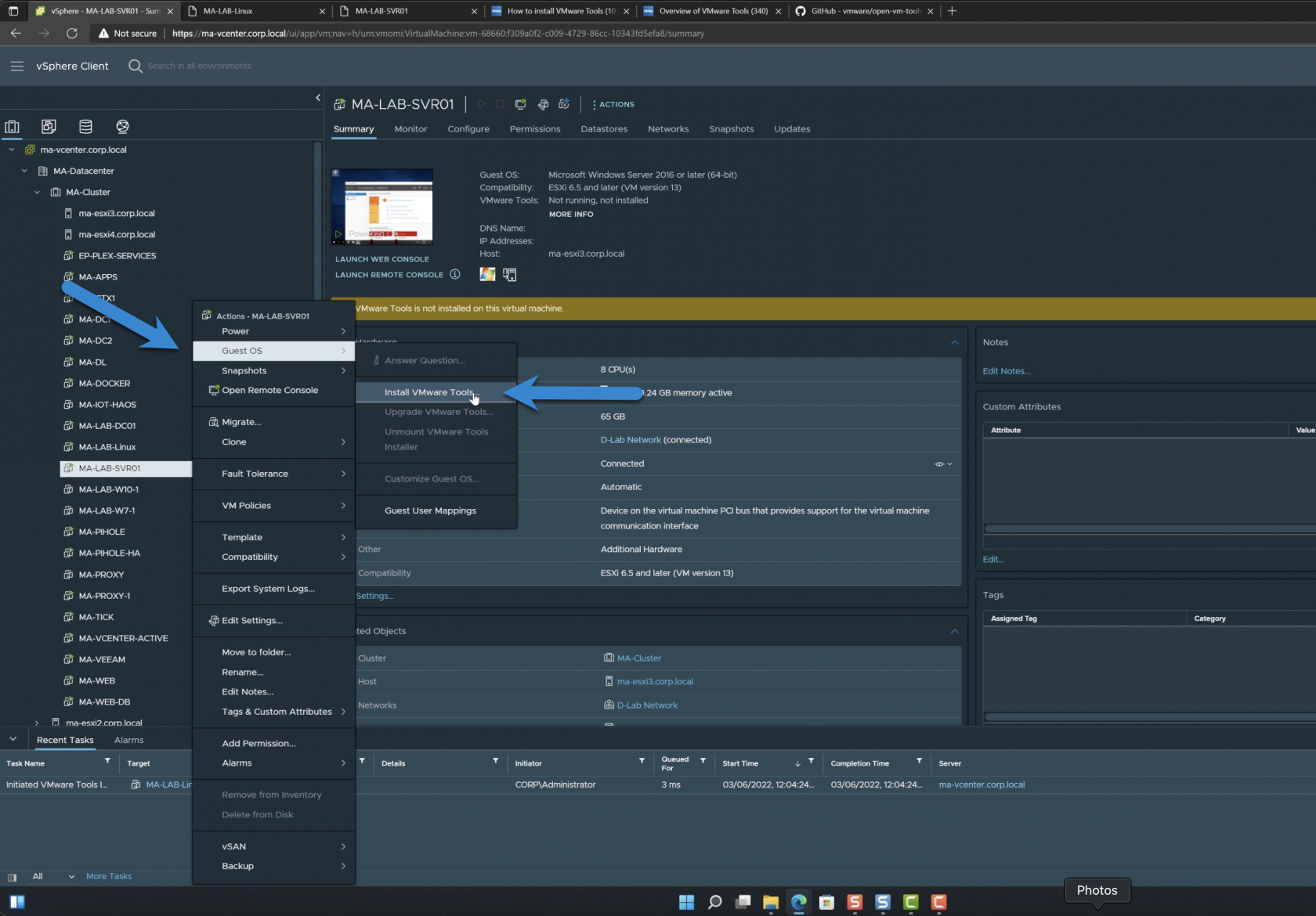Collapse the VM Hardware panel chevron

tap(954, 342)
